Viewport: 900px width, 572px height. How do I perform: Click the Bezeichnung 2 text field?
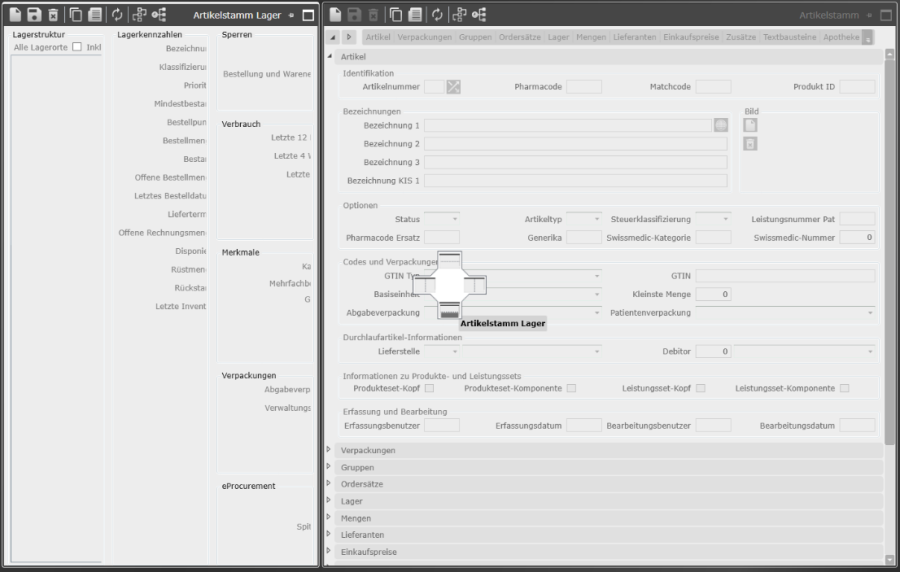(x=576, y=143)
